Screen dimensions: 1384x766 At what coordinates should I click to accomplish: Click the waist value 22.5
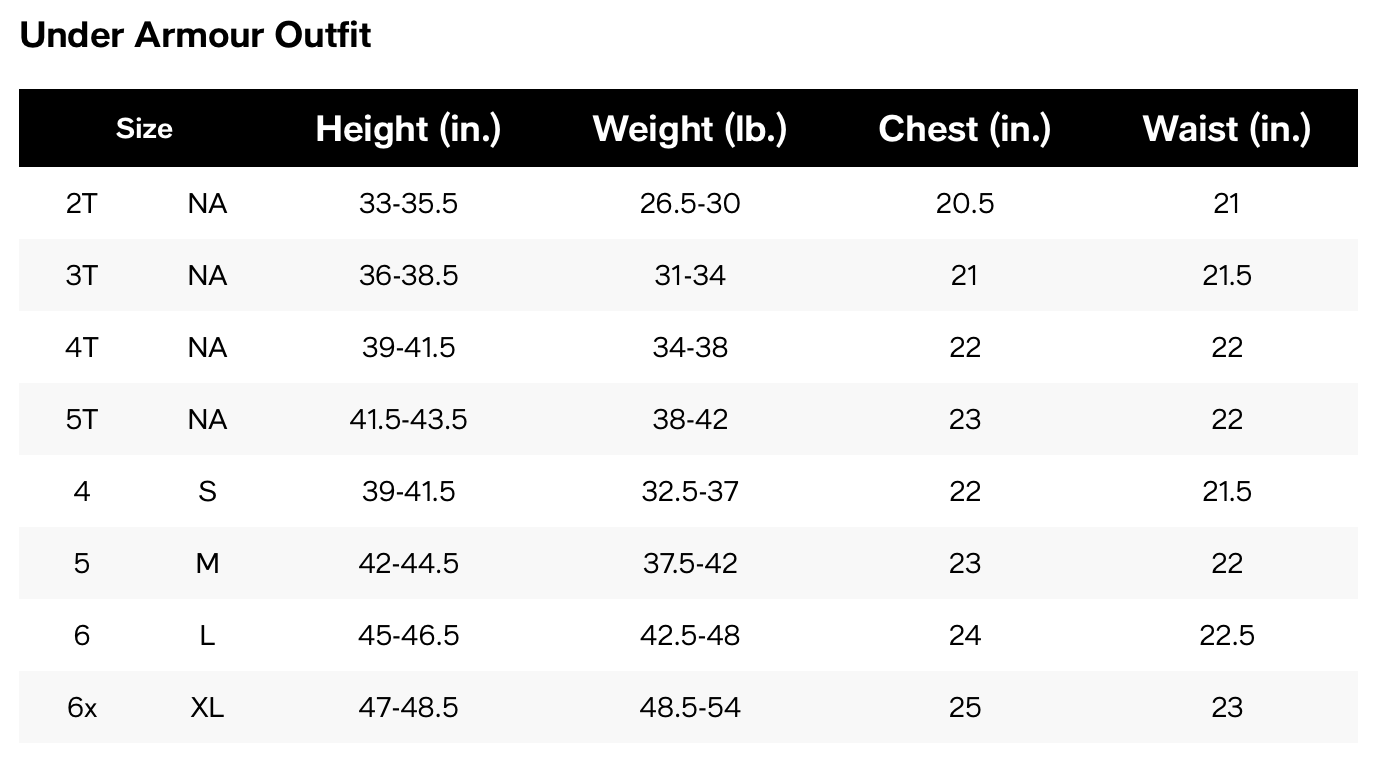[x=1227, y=635]
